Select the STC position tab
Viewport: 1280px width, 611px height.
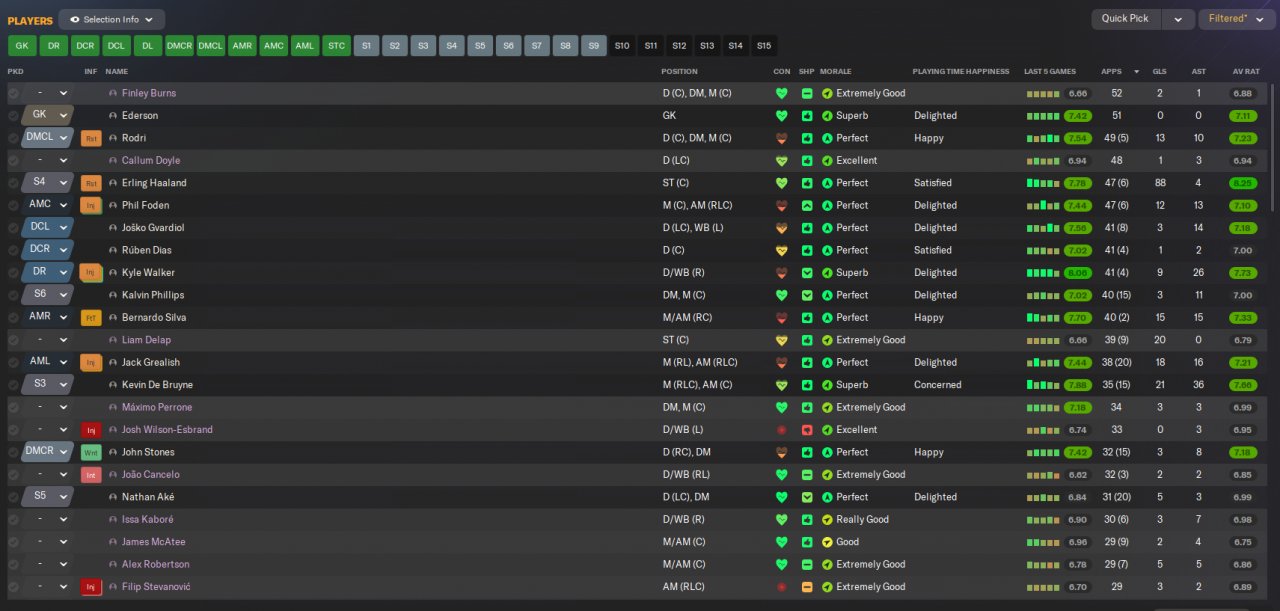[x=336, y=46]
